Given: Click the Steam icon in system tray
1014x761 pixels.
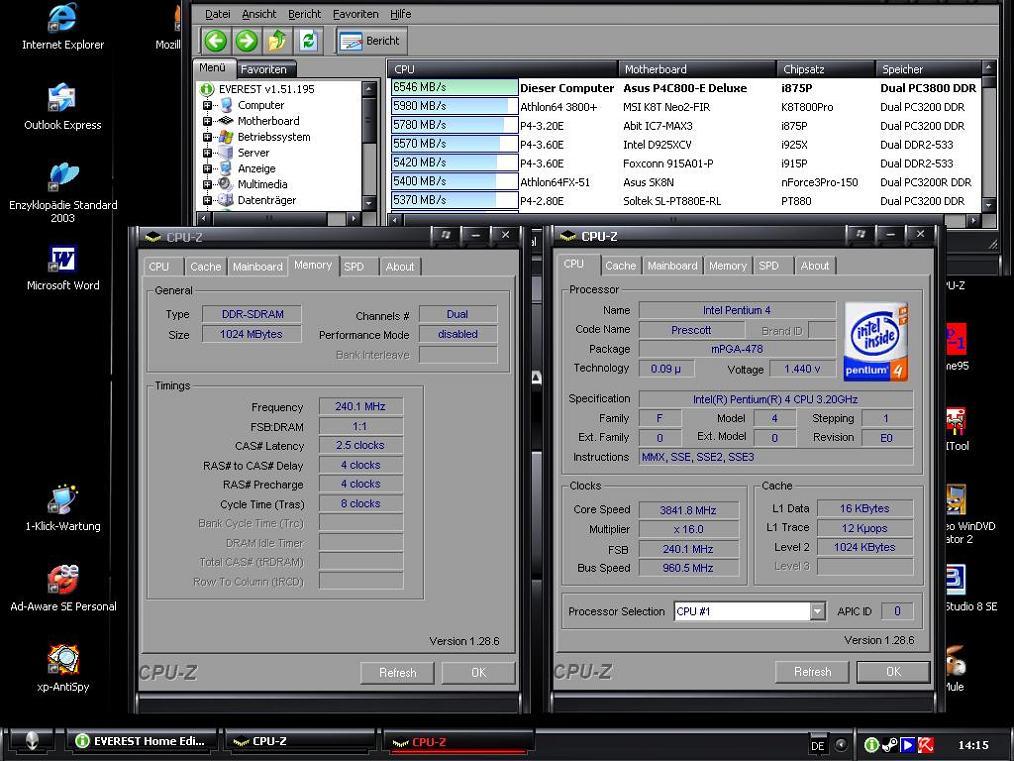Looking at the screenshot, I should [x=889, y=745].
